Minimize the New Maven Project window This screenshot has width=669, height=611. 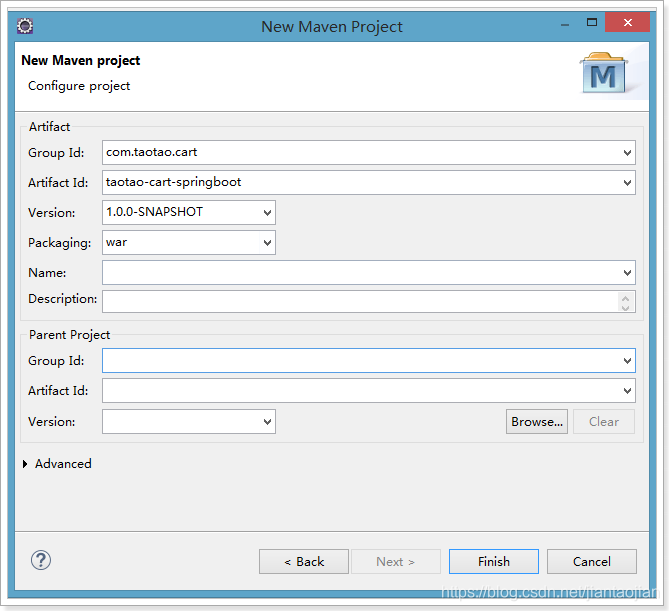tap(565, 25)
